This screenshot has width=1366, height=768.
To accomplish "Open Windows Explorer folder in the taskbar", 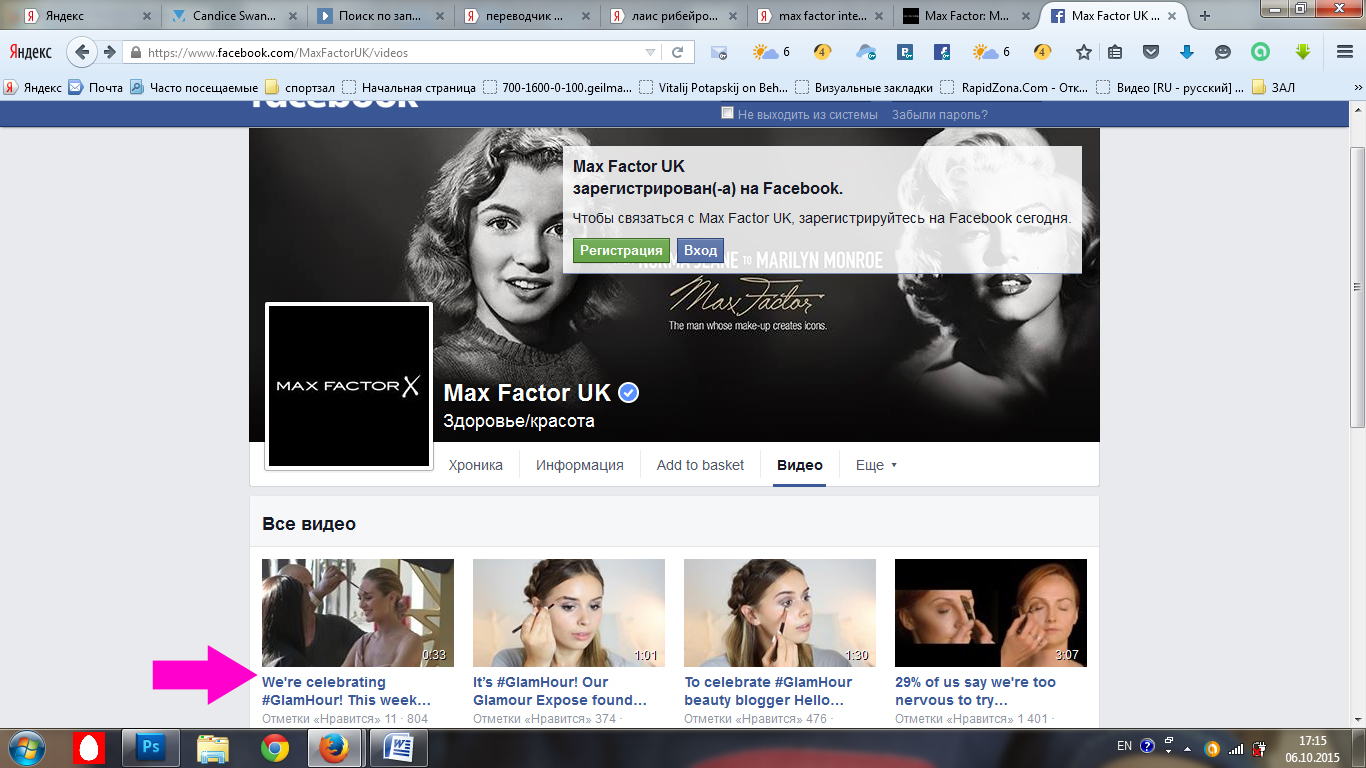I will 213,748.
